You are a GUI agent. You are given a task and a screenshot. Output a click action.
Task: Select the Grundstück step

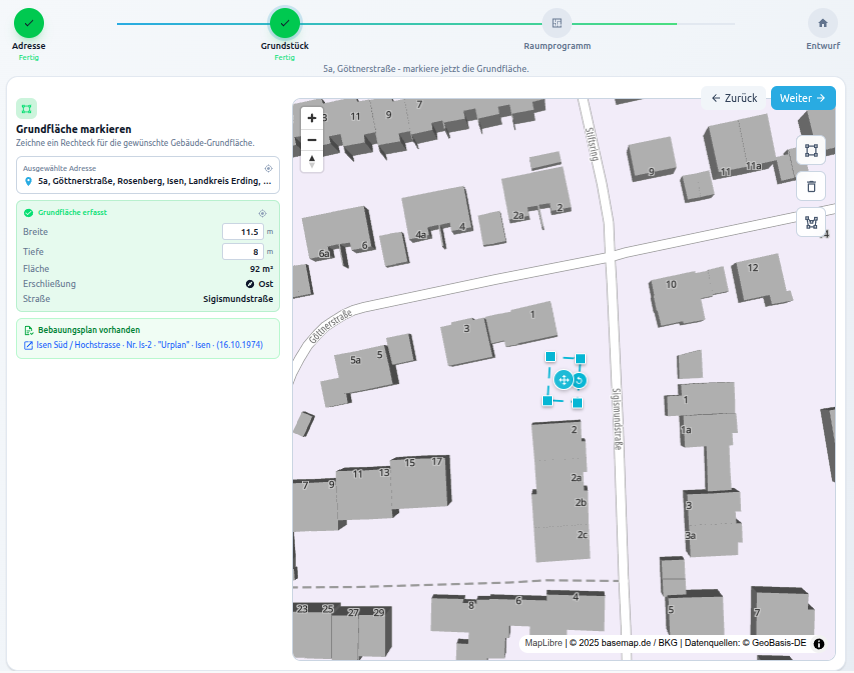point(285,22)
